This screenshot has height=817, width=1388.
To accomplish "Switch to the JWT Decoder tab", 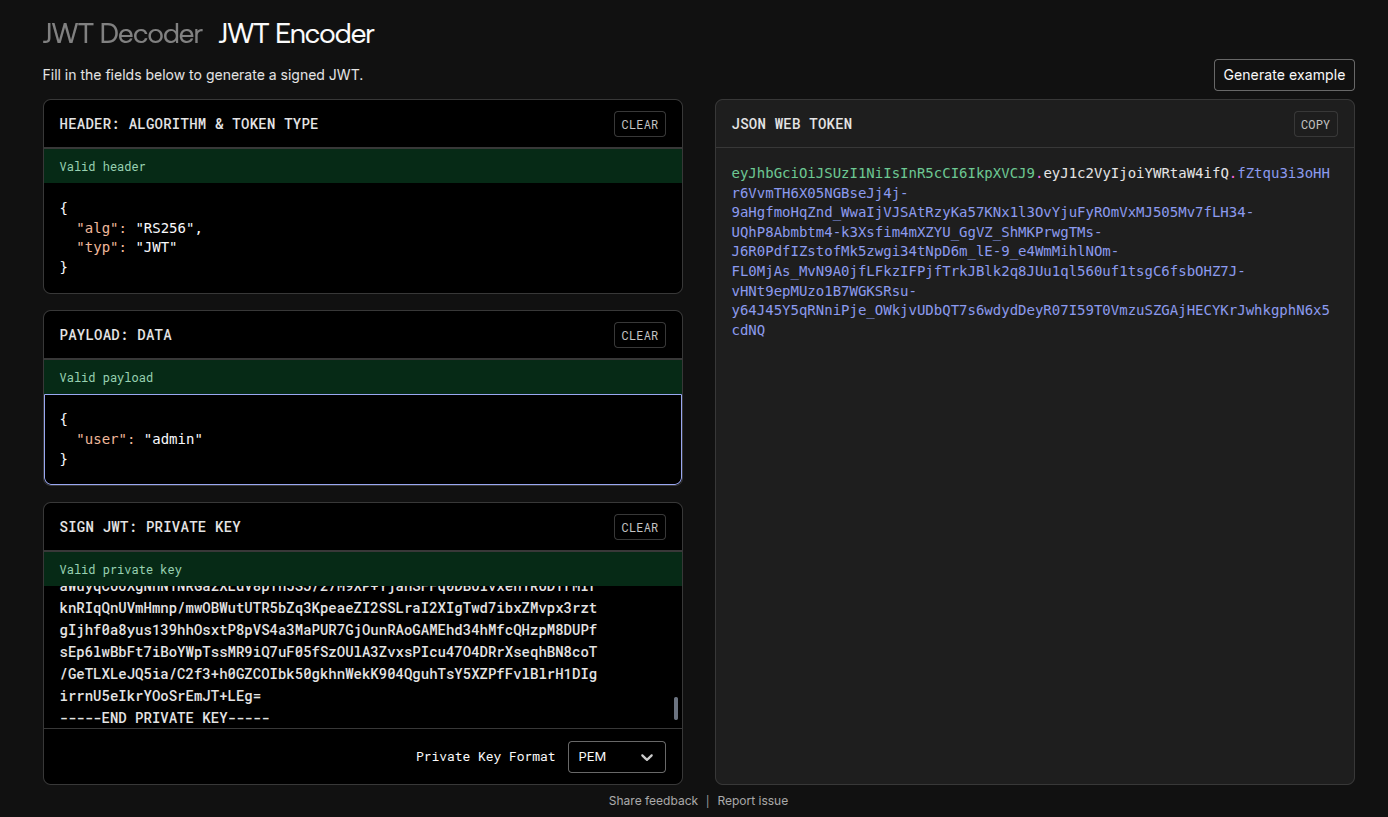I will [122, 34].
